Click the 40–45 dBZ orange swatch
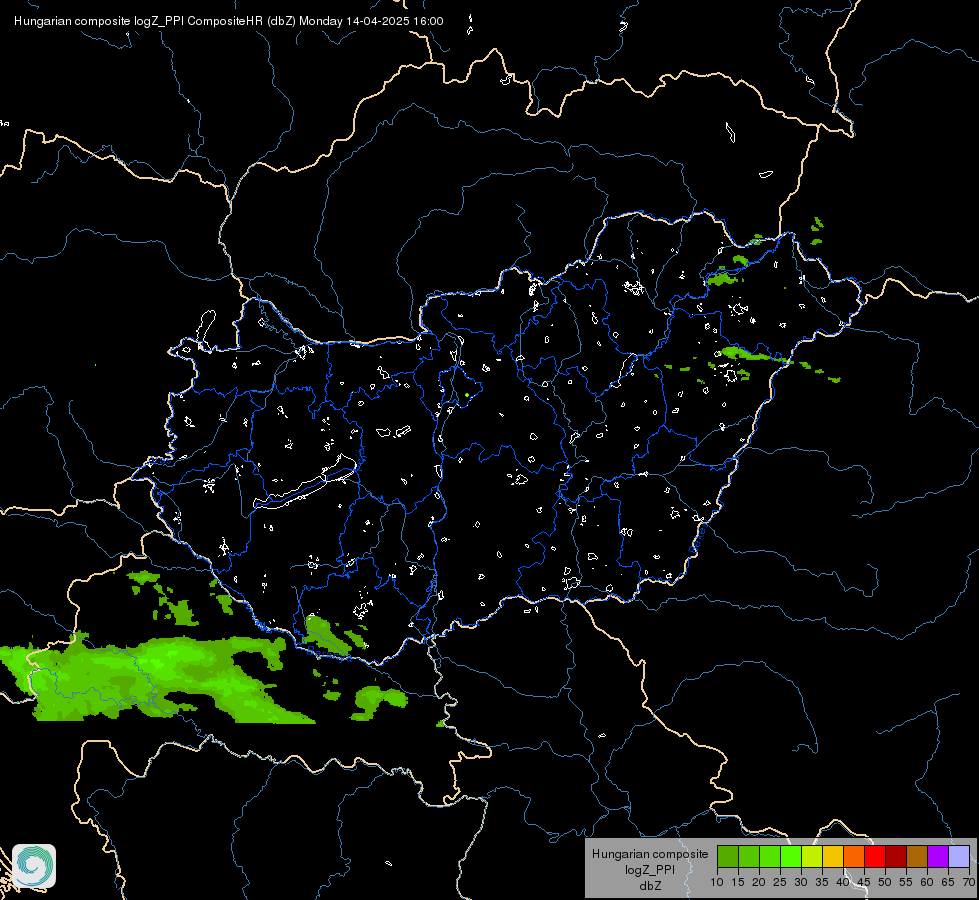 [x=854, y=856]
